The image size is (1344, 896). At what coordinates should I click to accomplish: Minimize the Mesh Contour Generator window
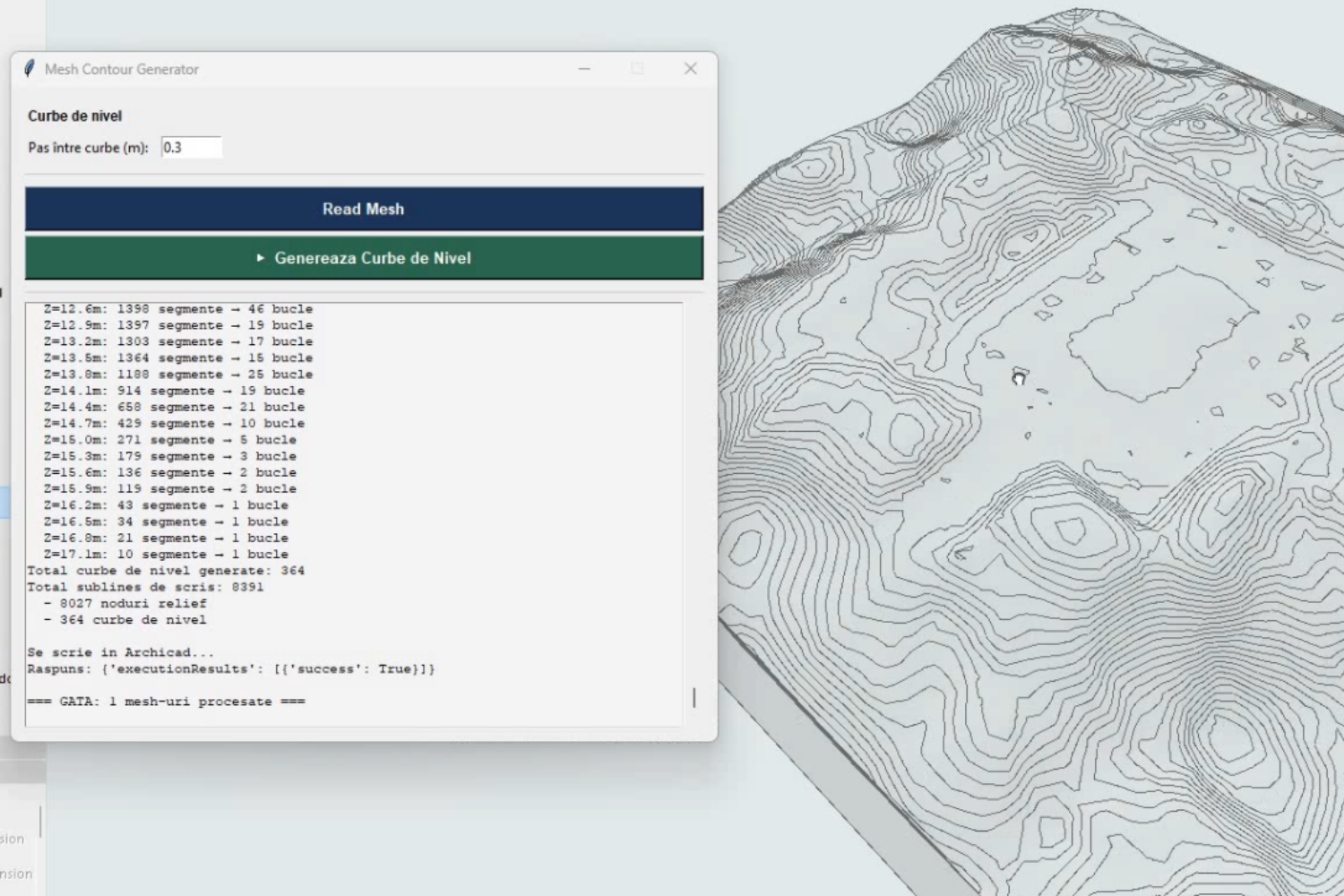[584, 69]
